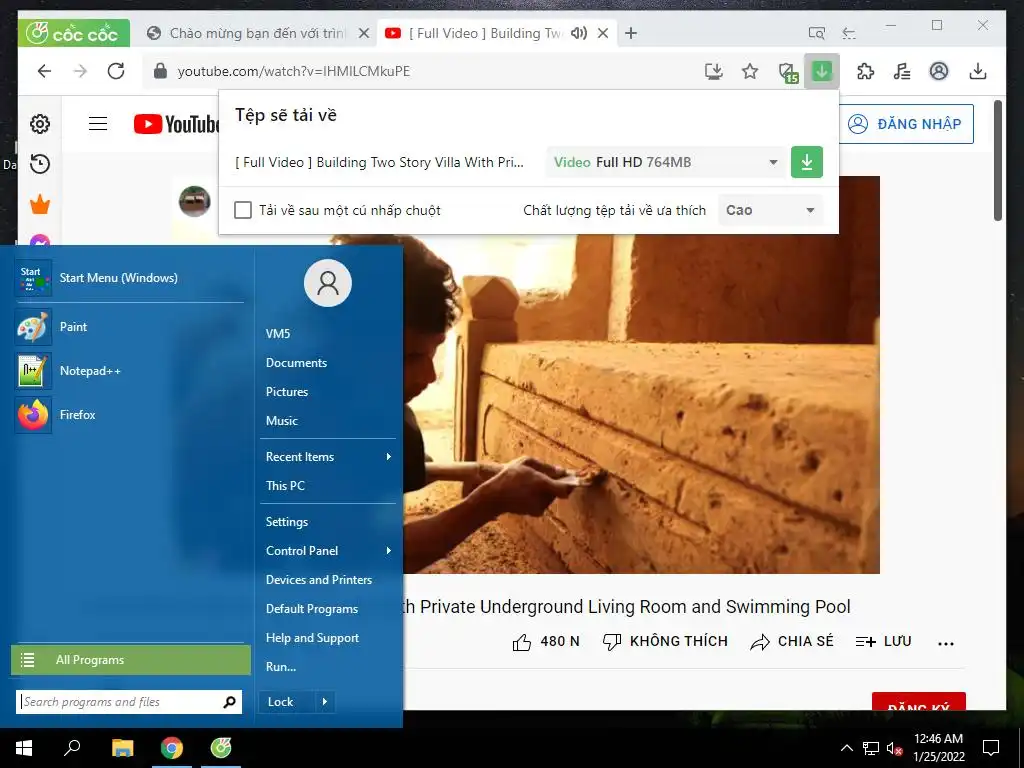
Task: Open the browser profile account icon
Action: pos(938,71)
